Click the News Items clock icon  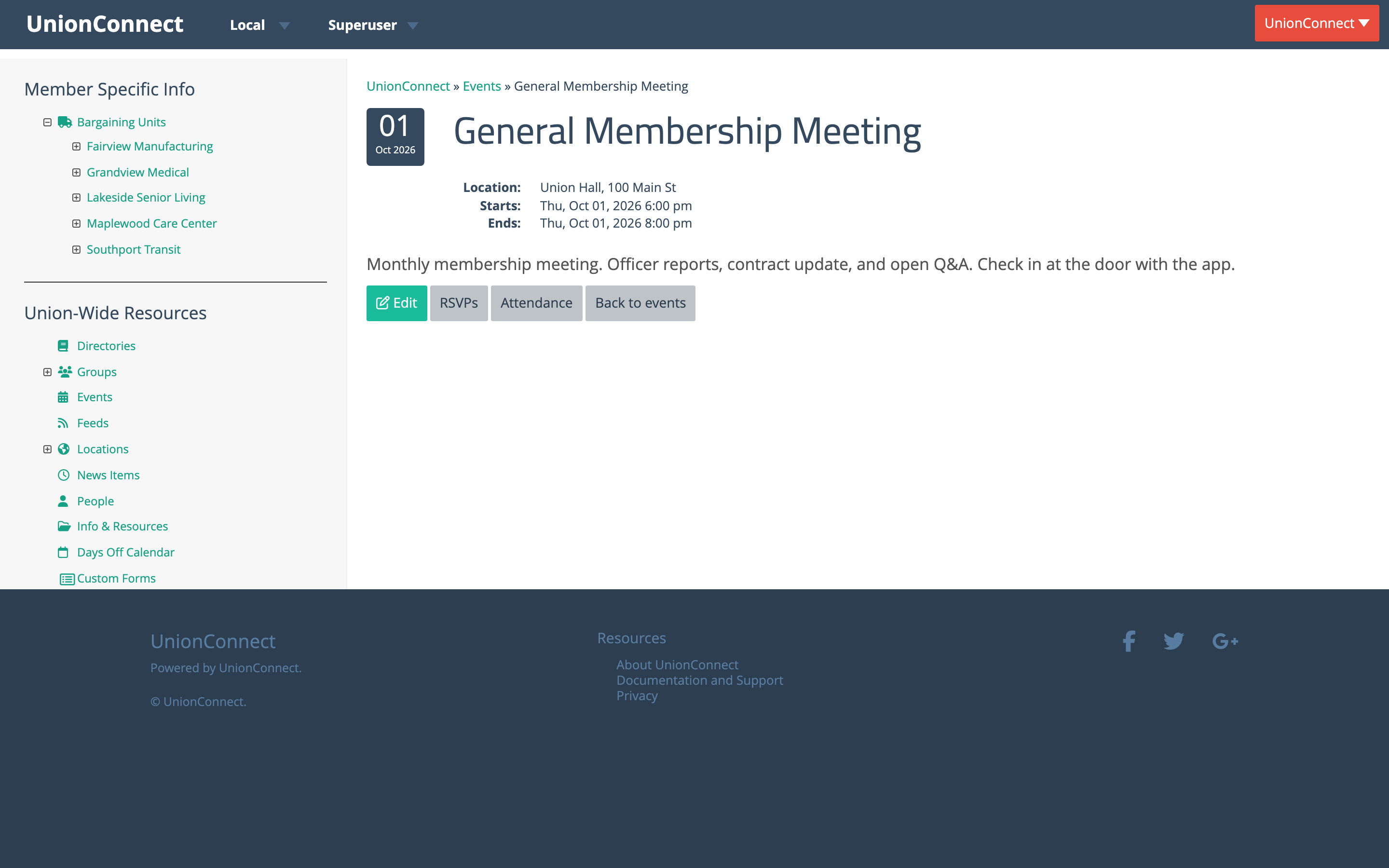[x=64, y=475]
